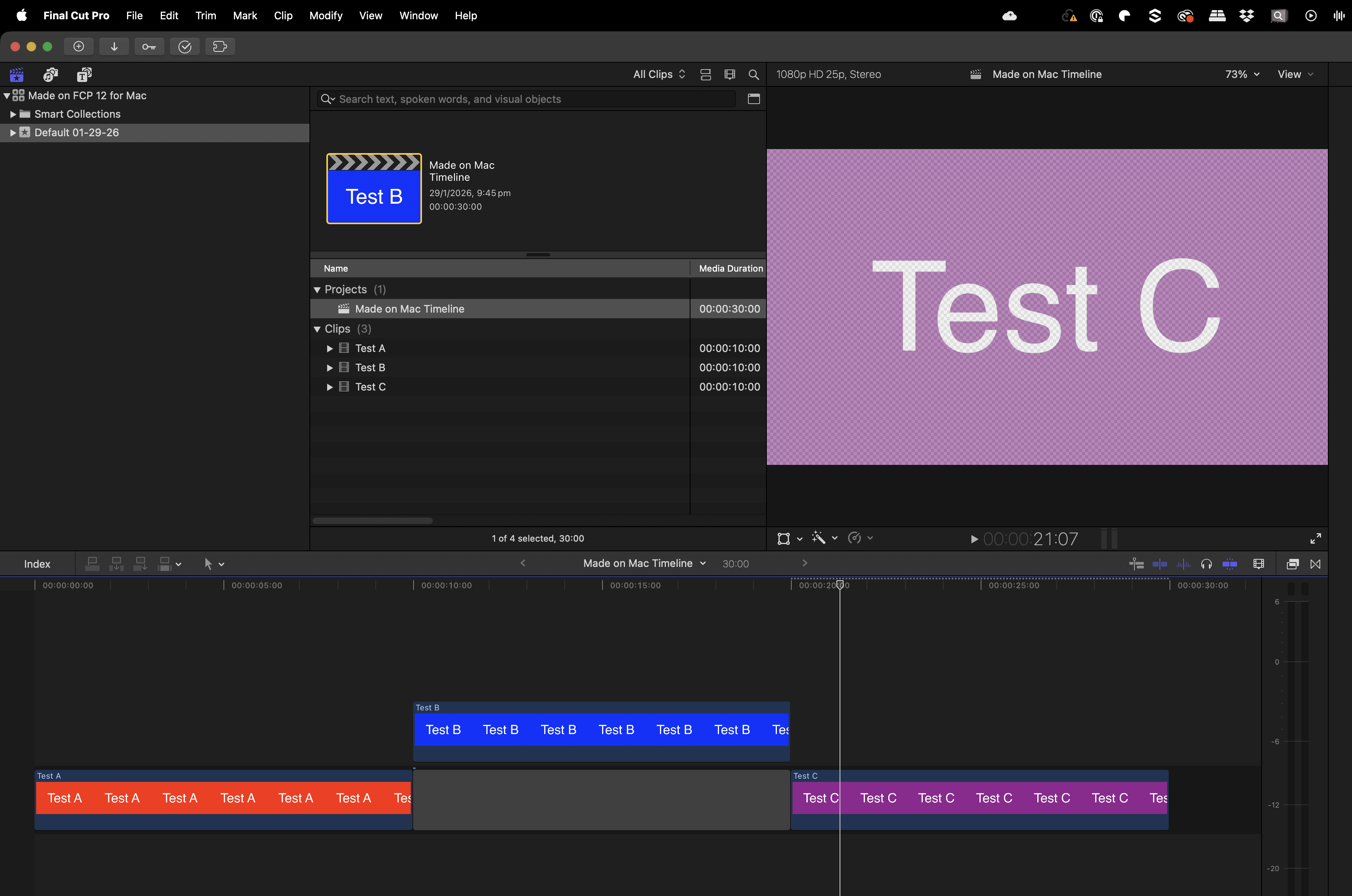Open the Titles and Generators sidebar
Screen dimensions: 1352x896
[84, 74]
